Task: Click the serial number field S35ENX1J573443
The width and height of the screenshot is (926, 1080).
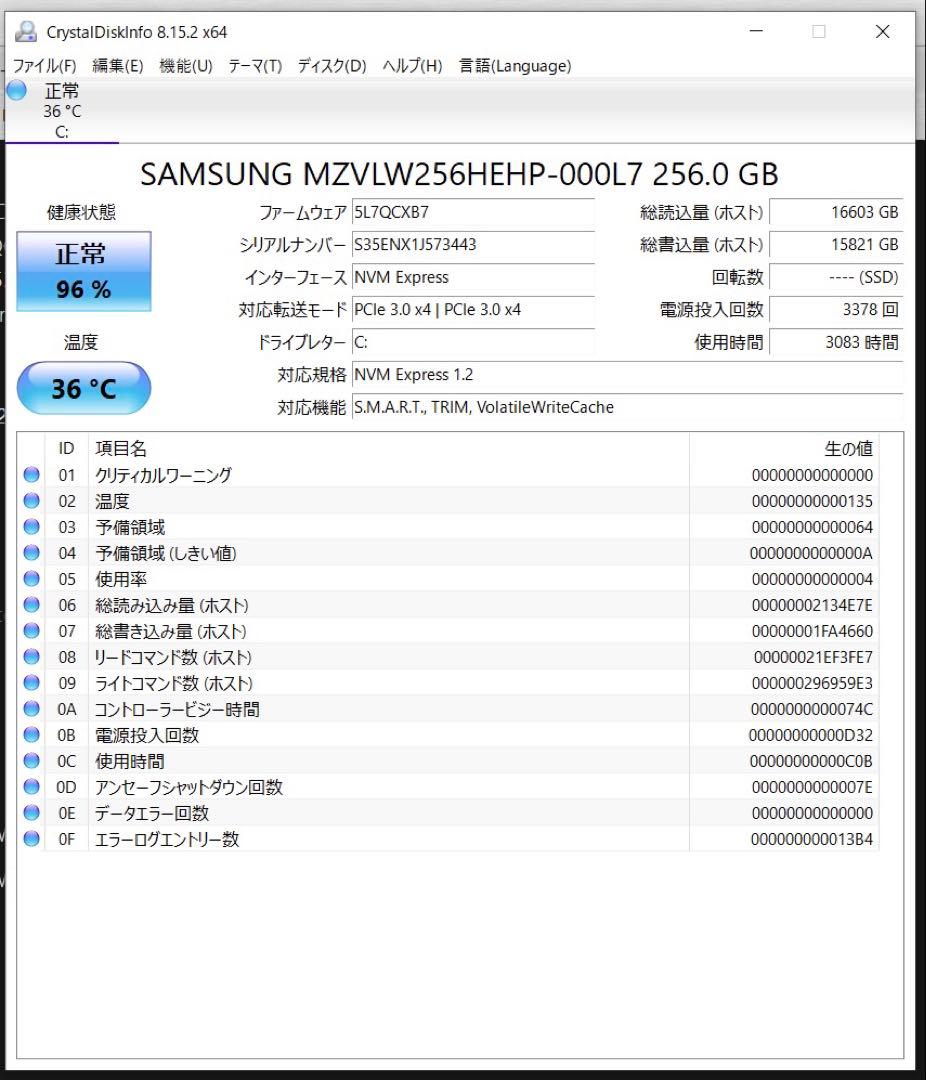Action: (473, 245)
